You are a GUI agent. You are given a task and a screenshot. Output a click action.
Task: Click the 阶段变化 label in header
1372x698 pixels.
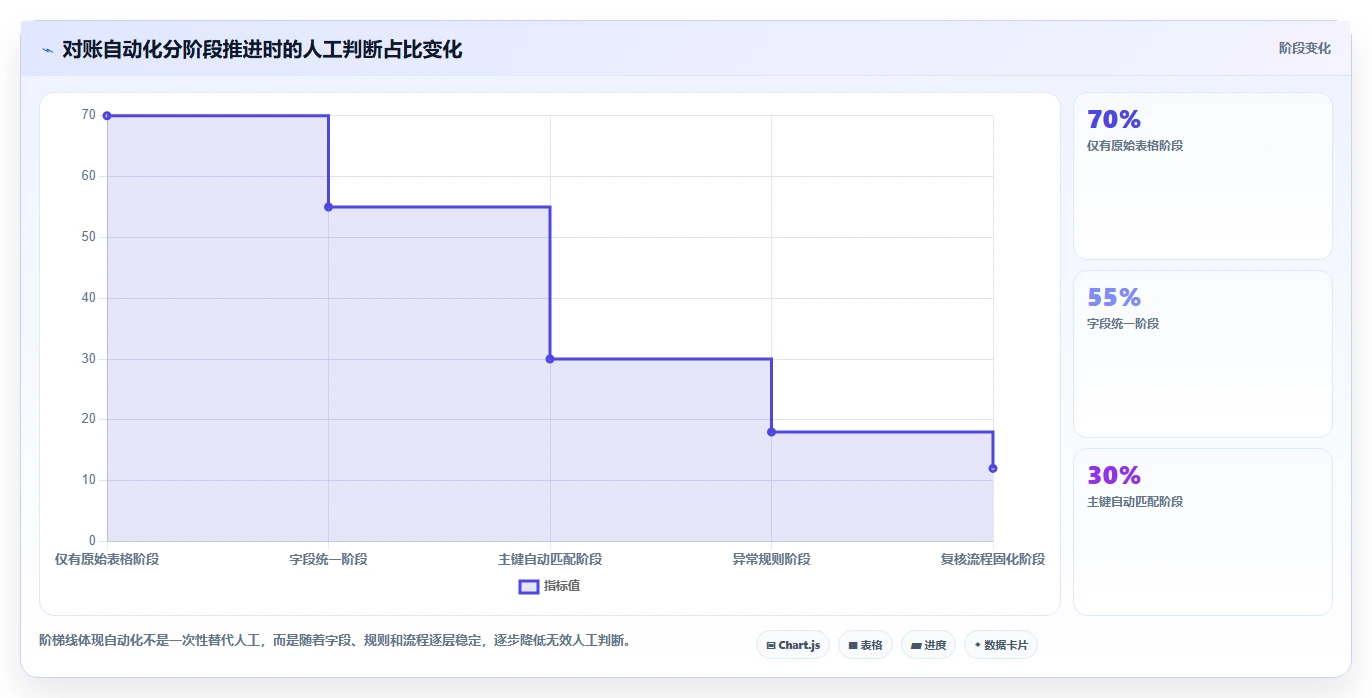point(1304,48)
